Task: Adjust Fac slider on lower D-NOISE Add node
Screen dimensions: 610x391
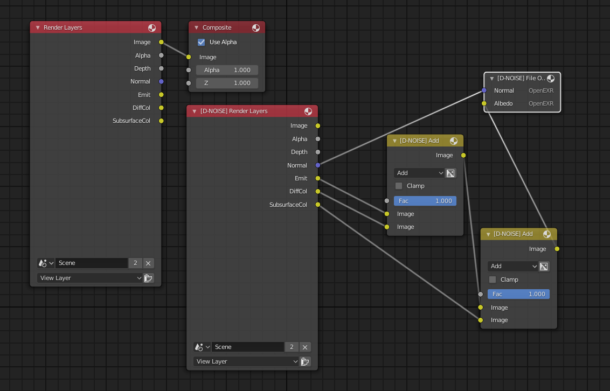Action: click(519, 294)
